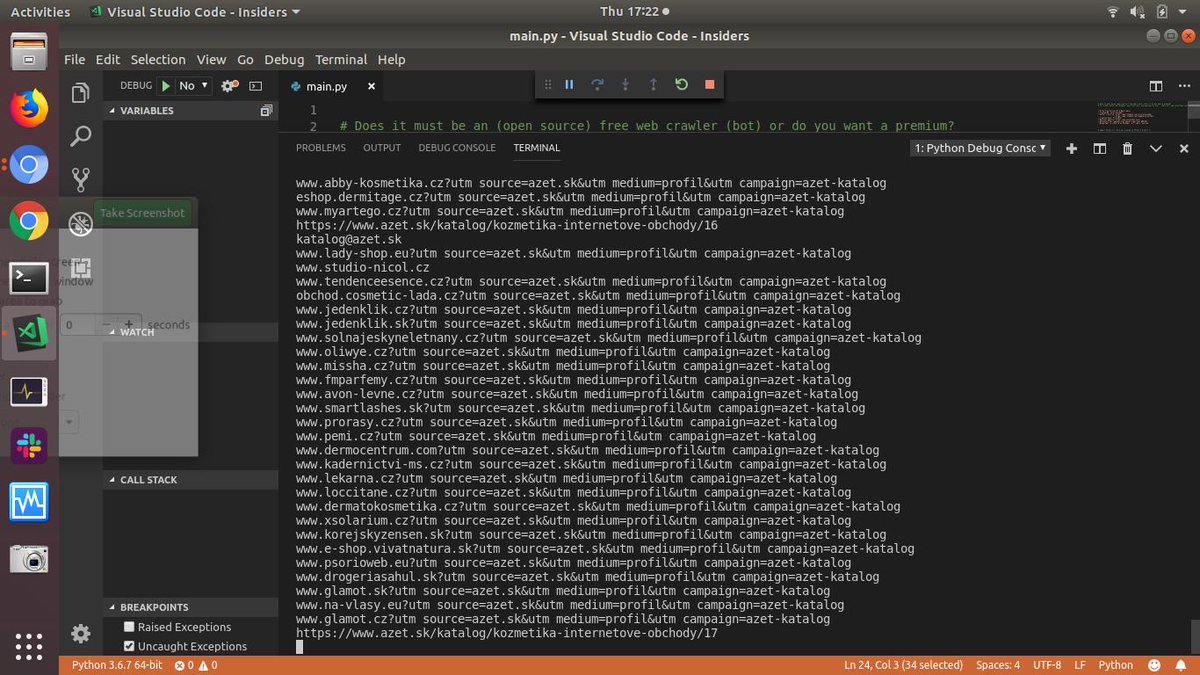Open editor More Actions ellipsis
This screenshot has width=1200, height=675.
[1184, 87]
